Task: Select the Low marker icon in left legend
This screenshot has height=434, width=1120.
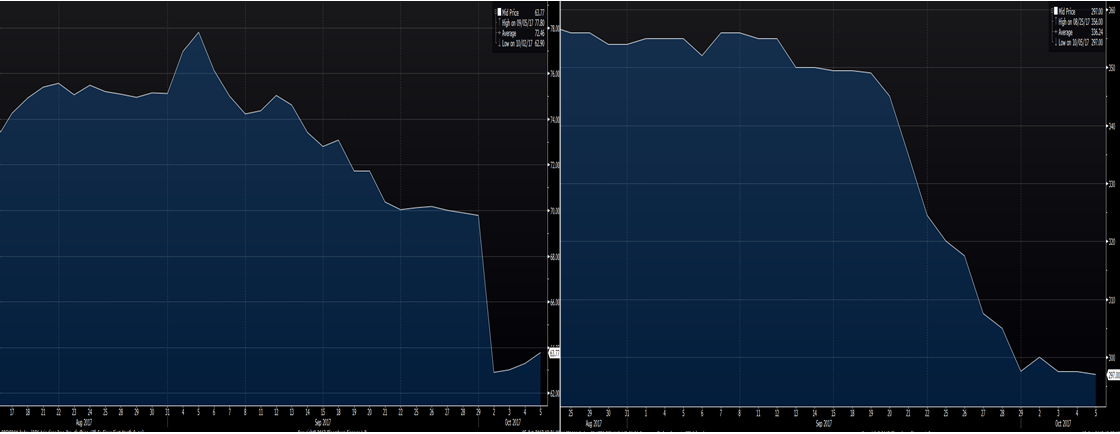Action: point(501,44)
